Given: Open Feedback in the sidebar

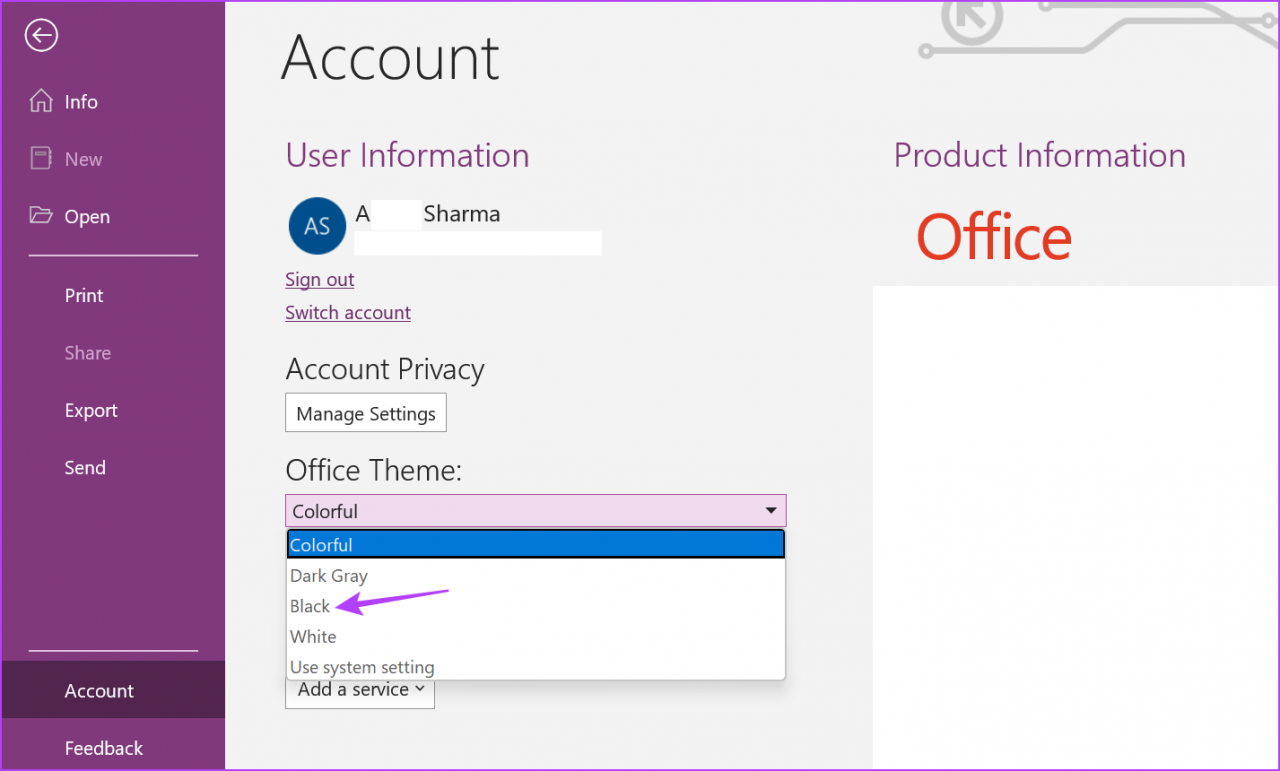Looking at the screenshot, I should coord(104,748).
